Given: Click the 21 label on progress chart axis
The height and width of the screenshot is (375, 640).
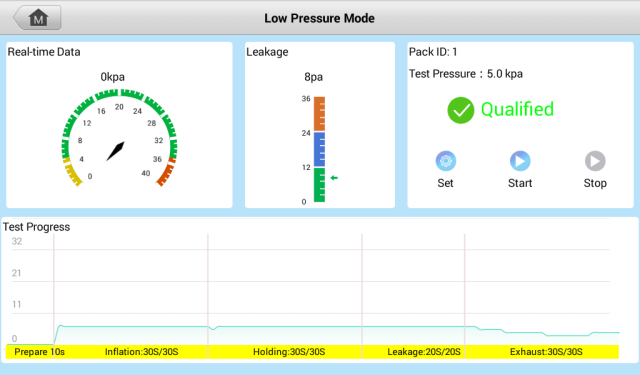Looking at the screenshot, I should (x=16, y=273).
